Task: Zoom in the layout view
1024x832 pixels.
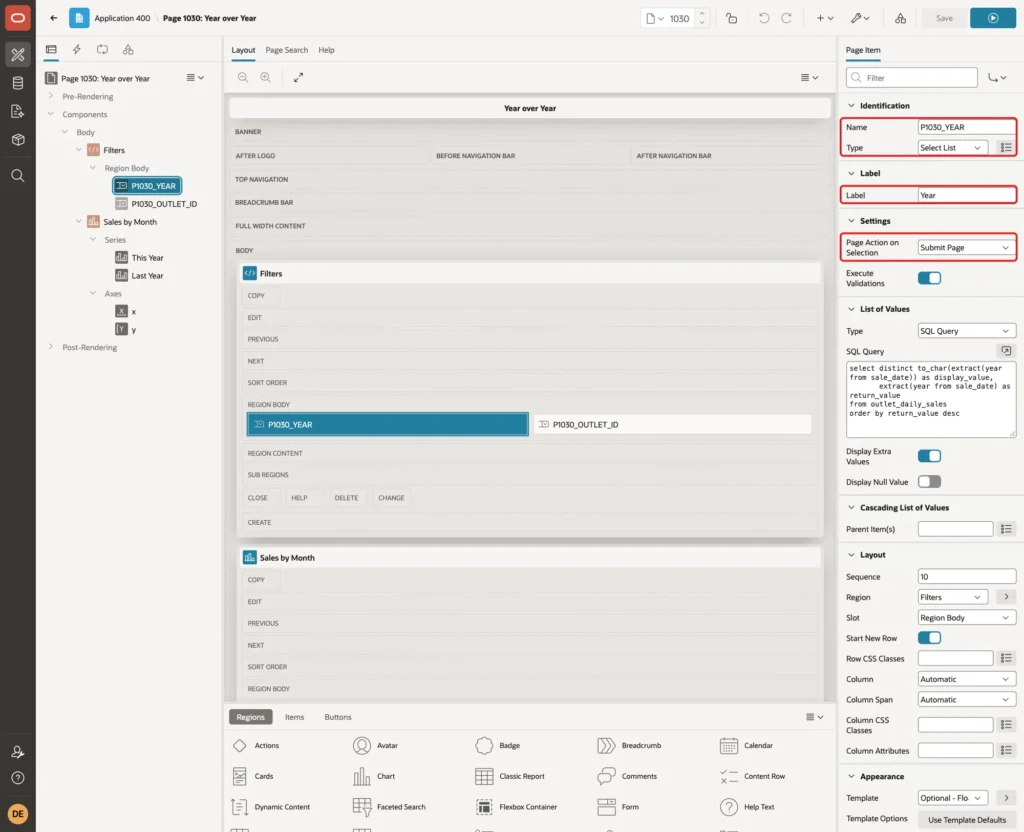Action: click(x=266, y=77)
